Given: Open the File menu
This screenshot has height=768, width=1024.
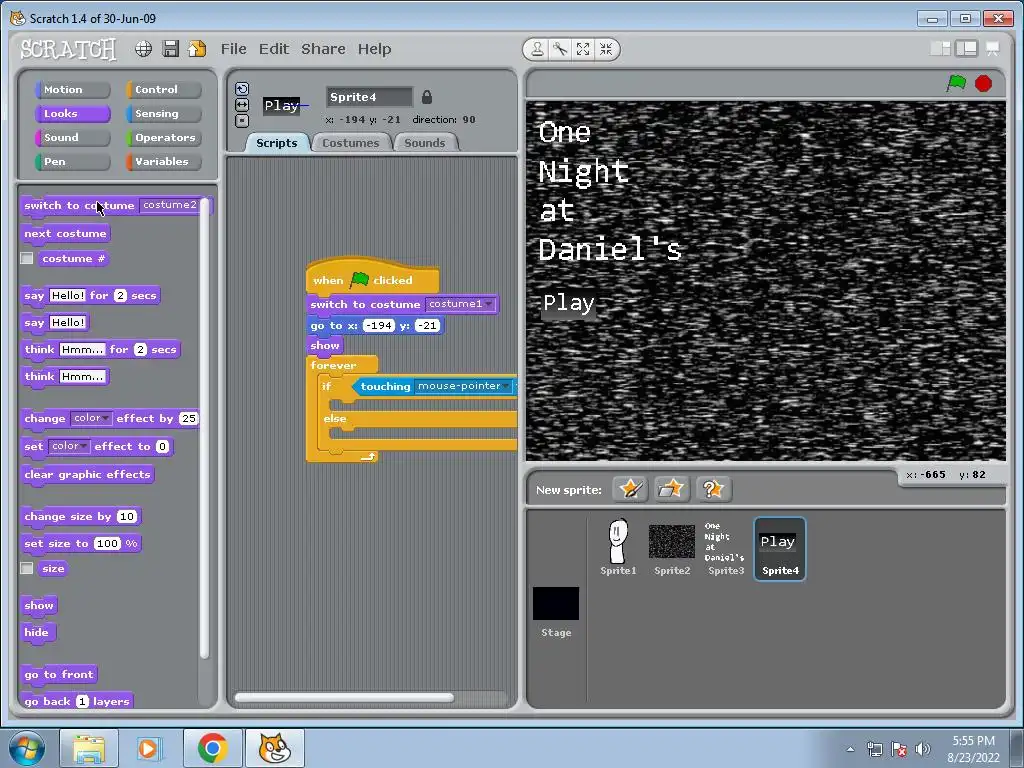Looking at the screenshot, I should pos(233,49).
